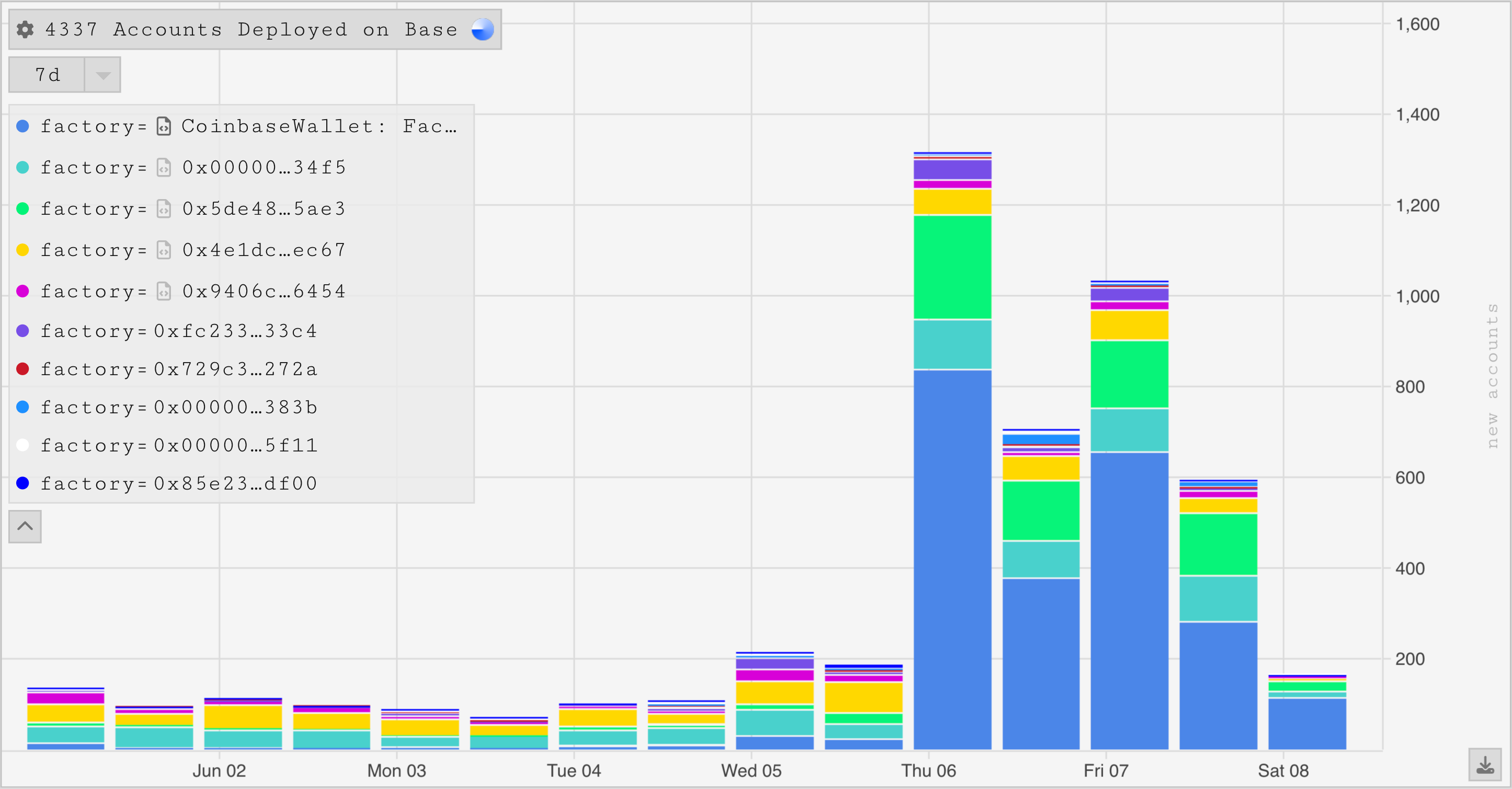
Task: Click contract icon beside 0x4e1dc…ec67
Action: pos(164,250)
